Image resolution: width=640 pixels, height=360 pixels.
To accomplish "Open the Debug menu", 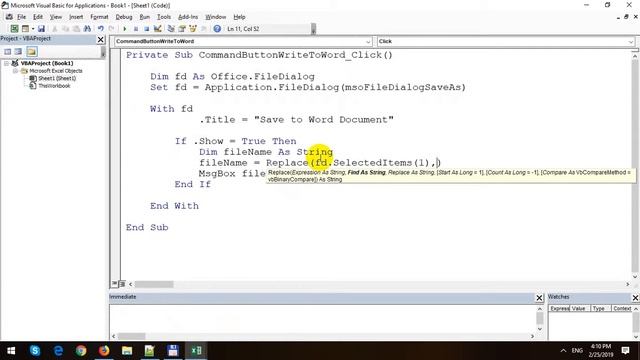I will (x=124, y=17).
